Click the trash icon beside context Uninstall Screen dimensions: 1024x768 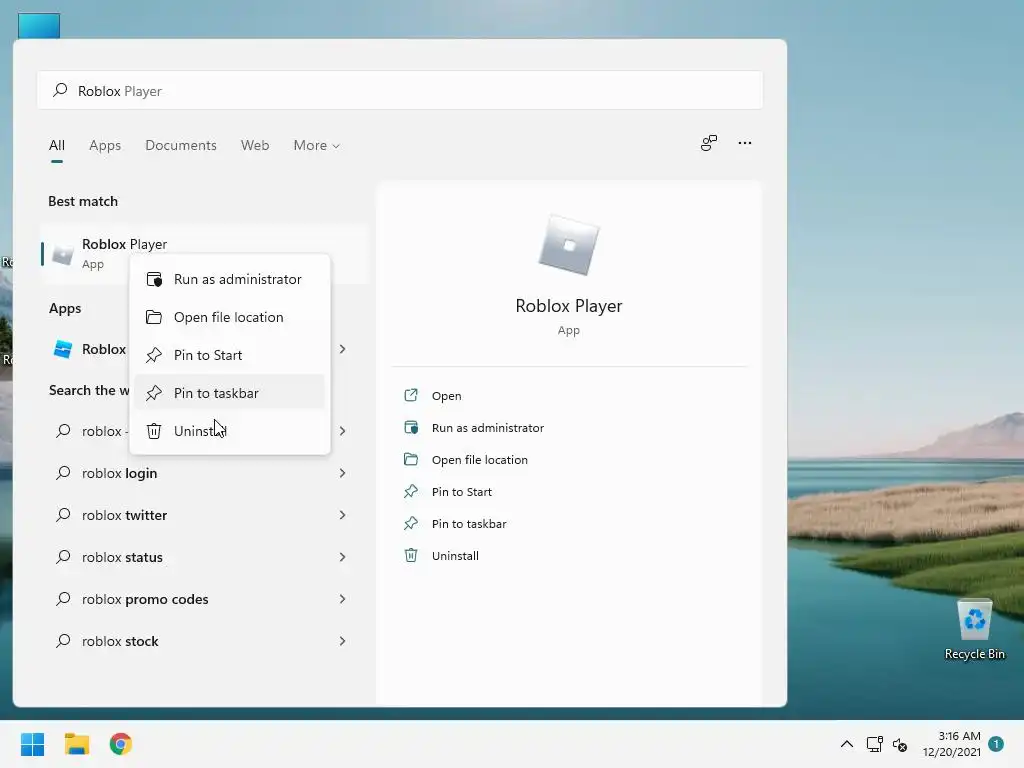pos(154,431)
